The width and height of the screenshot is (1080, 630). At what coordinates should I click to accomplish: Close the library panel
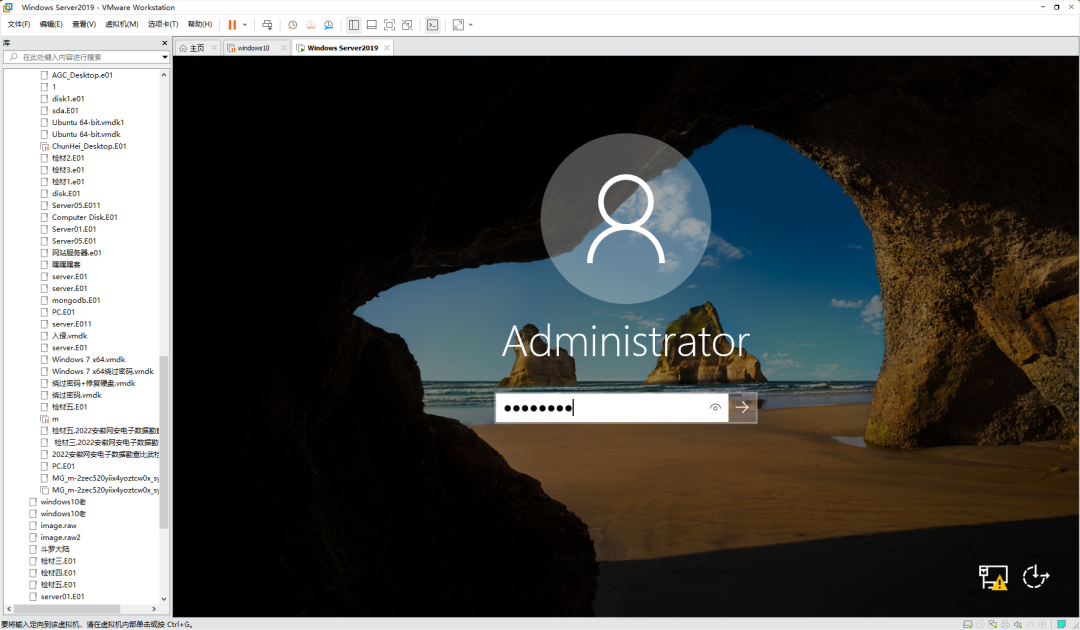(x=164, y=43)
